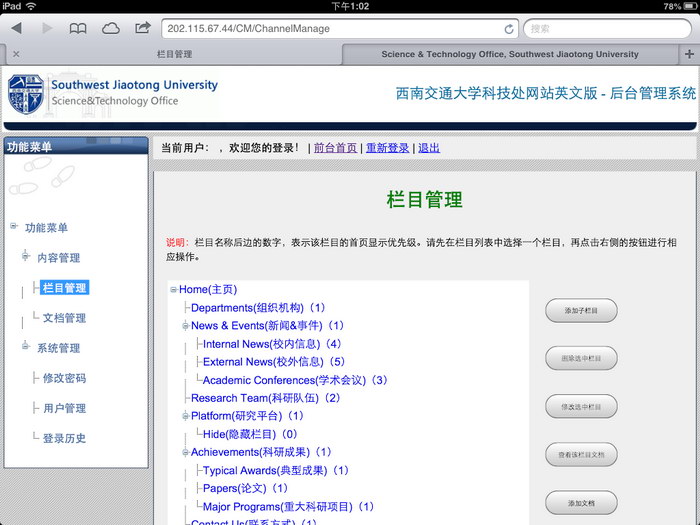The height and width of the screenshot is (525, 700).
Task: Collapse the 功能菜单 root tree node
Action: point(14,226)
